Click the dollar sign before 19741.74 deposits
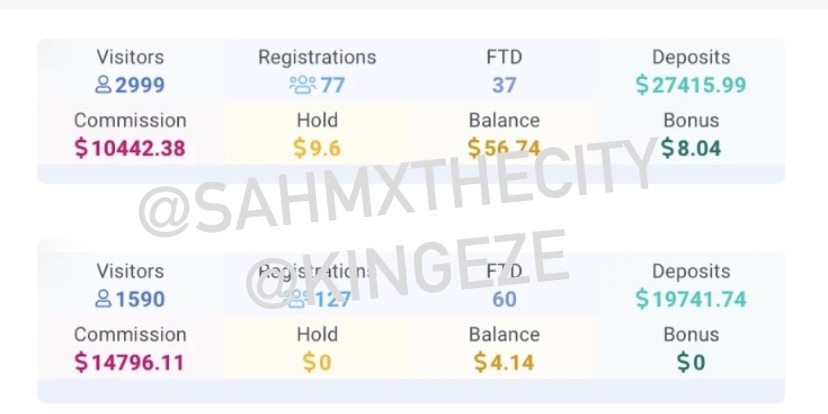 click(x=642, y=299)
